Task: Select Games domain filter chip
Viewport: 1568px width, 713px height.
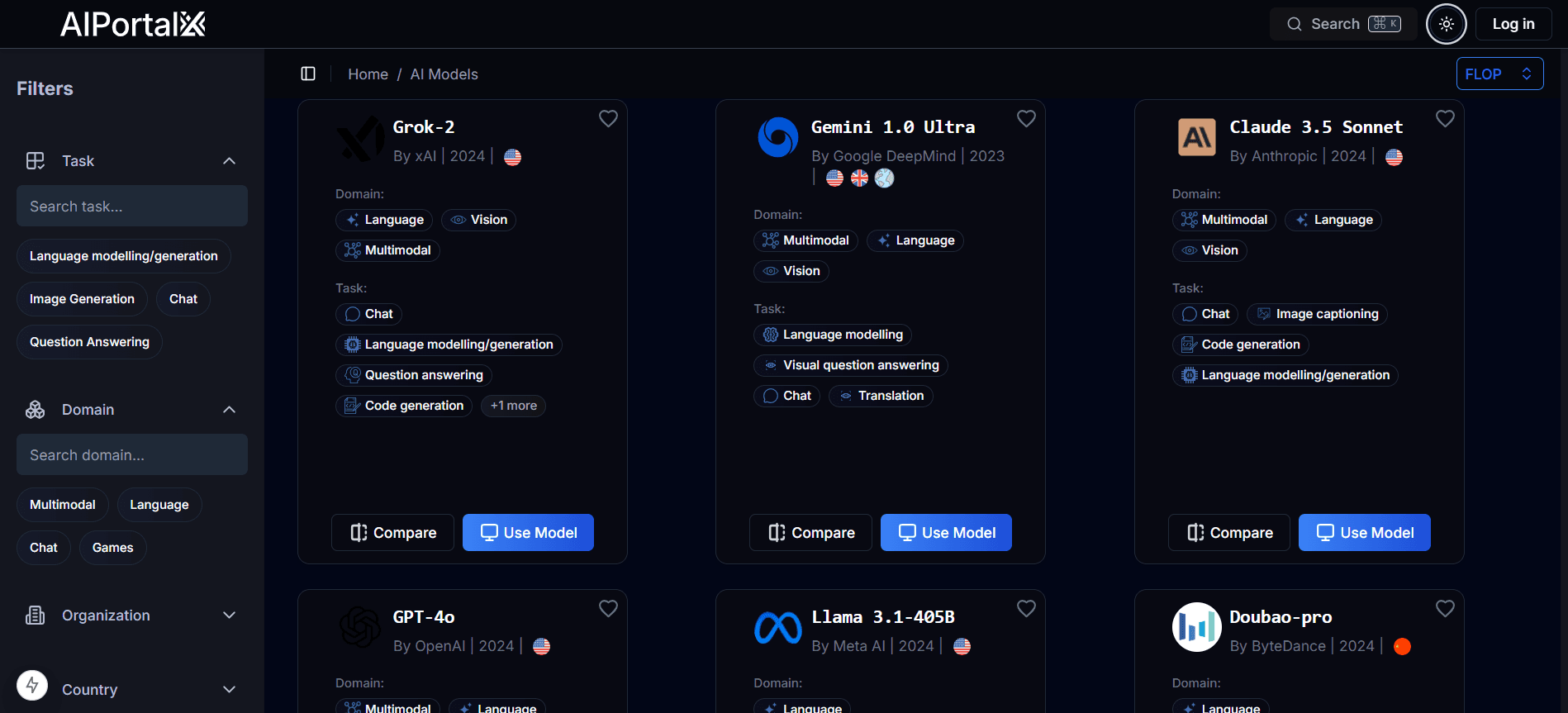Action: coord(113,548)
